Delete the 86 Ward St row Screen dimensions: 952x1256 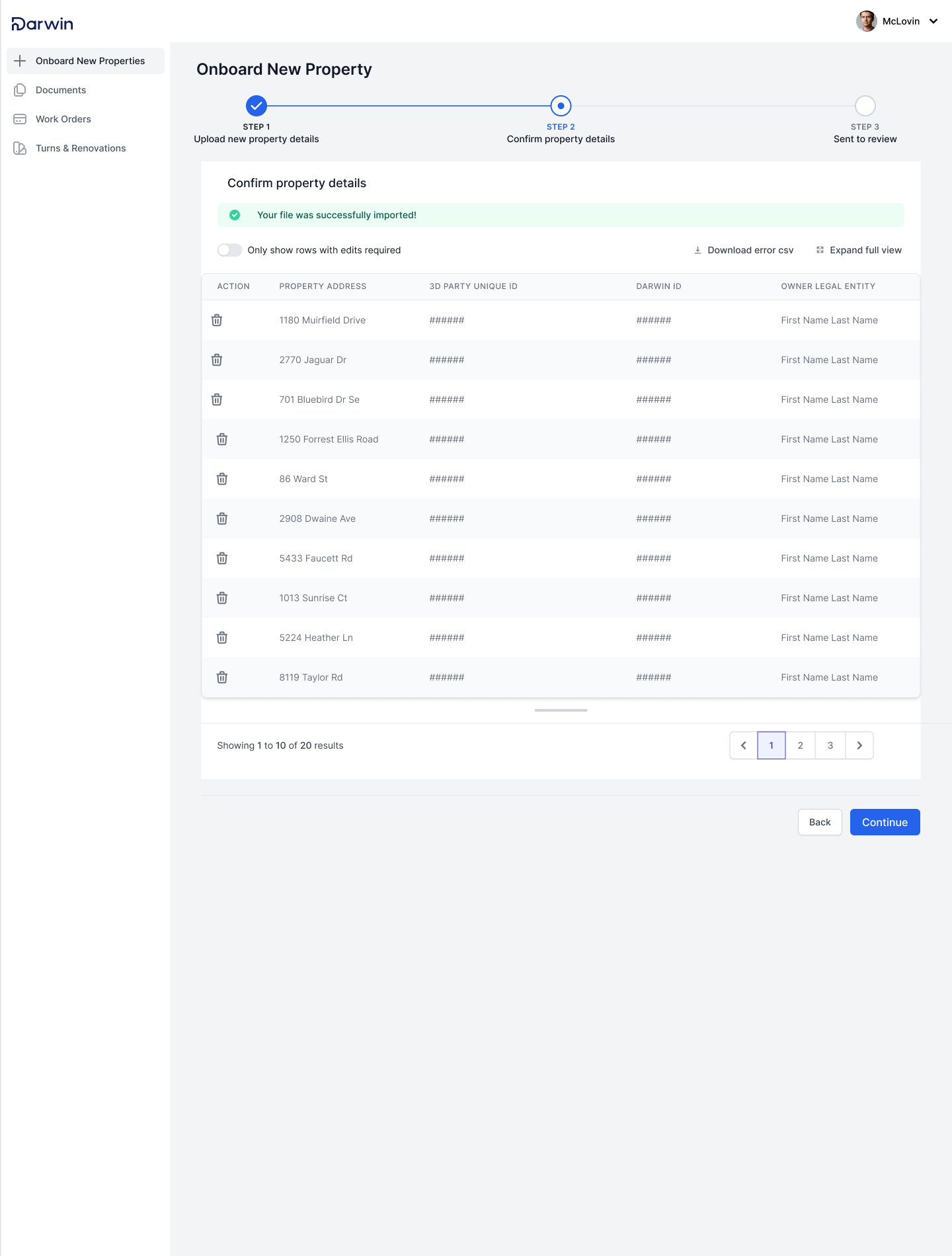tap(222, 479)
